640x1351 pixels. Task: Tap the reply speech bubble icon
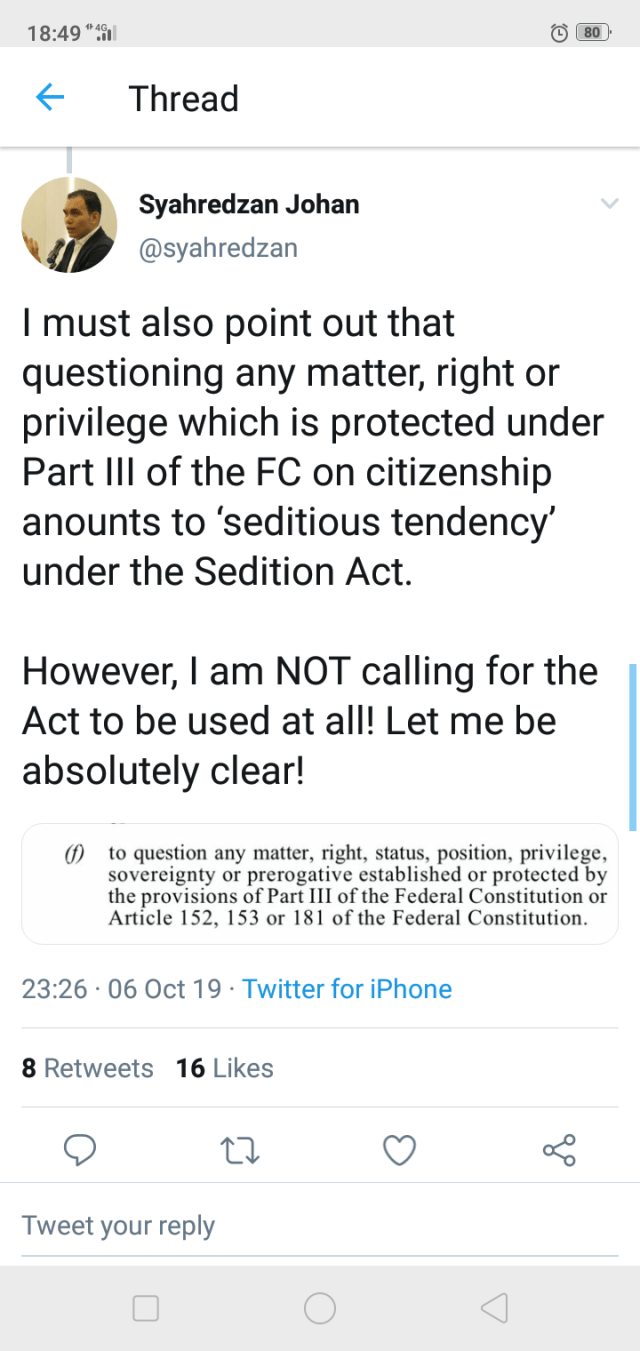pyautogui.click(x=80, y=1150)
